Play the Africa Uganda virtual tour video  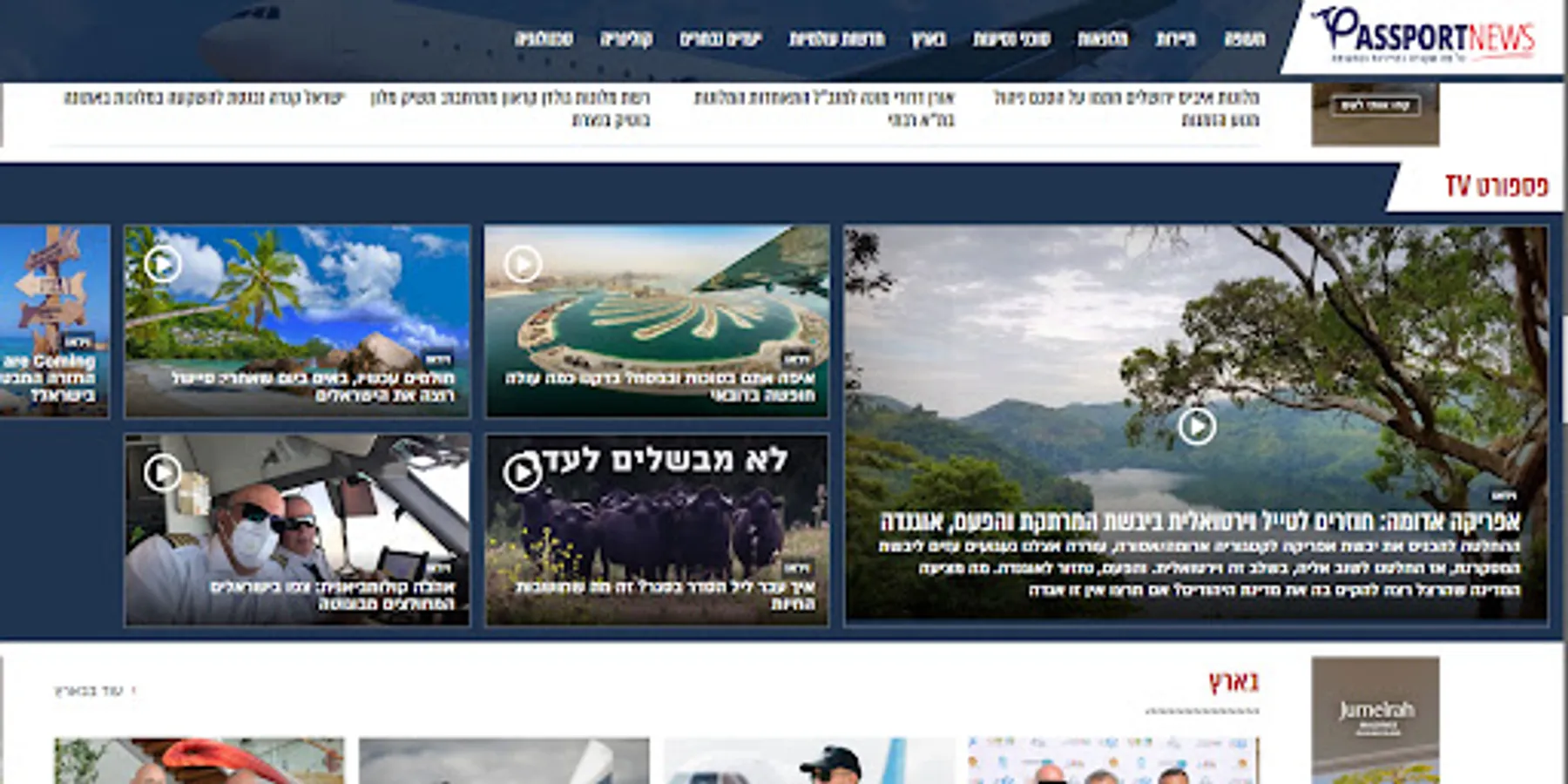pyautogui.click(x=1197, y=426)
